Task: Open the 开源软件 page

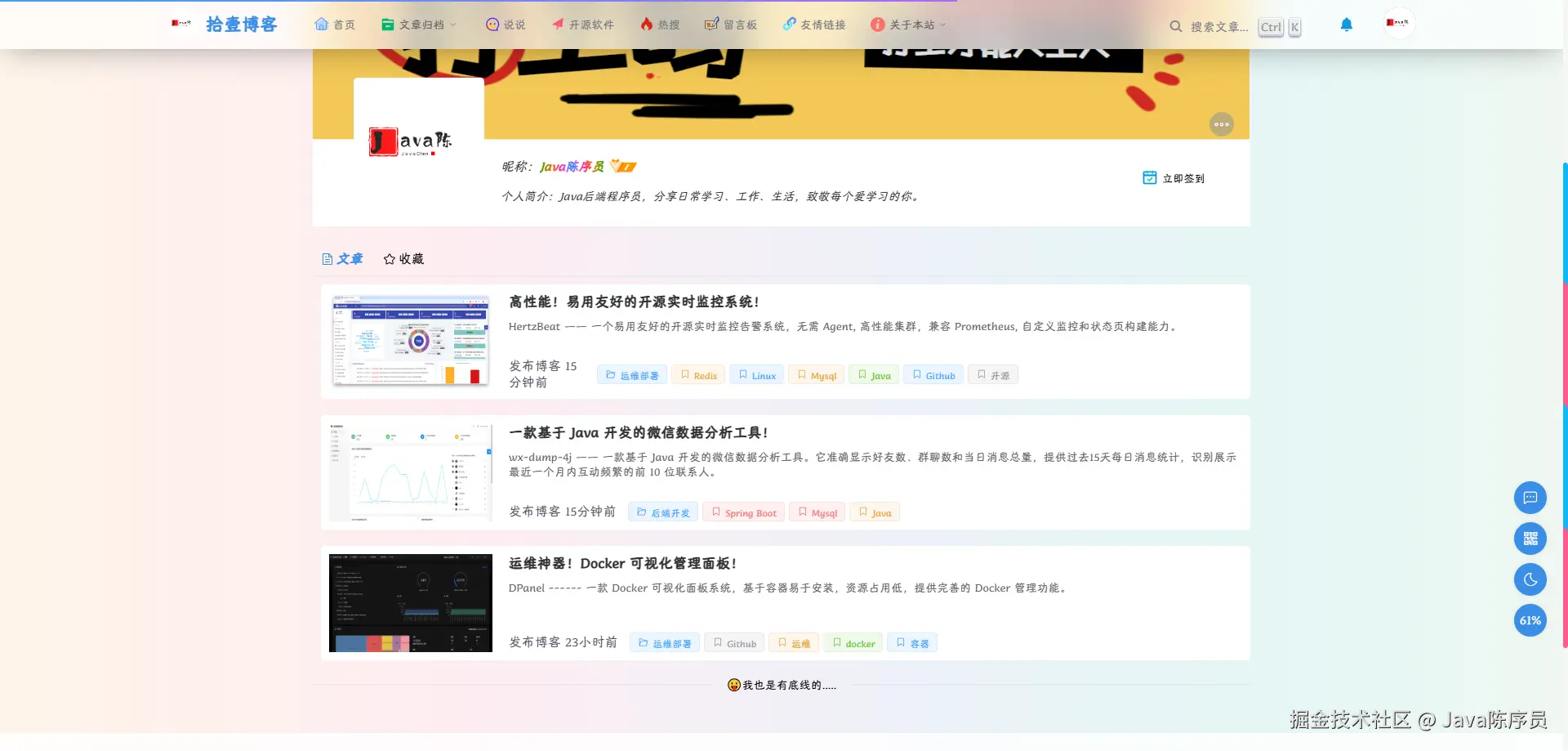Action: [x=583, y=25]
